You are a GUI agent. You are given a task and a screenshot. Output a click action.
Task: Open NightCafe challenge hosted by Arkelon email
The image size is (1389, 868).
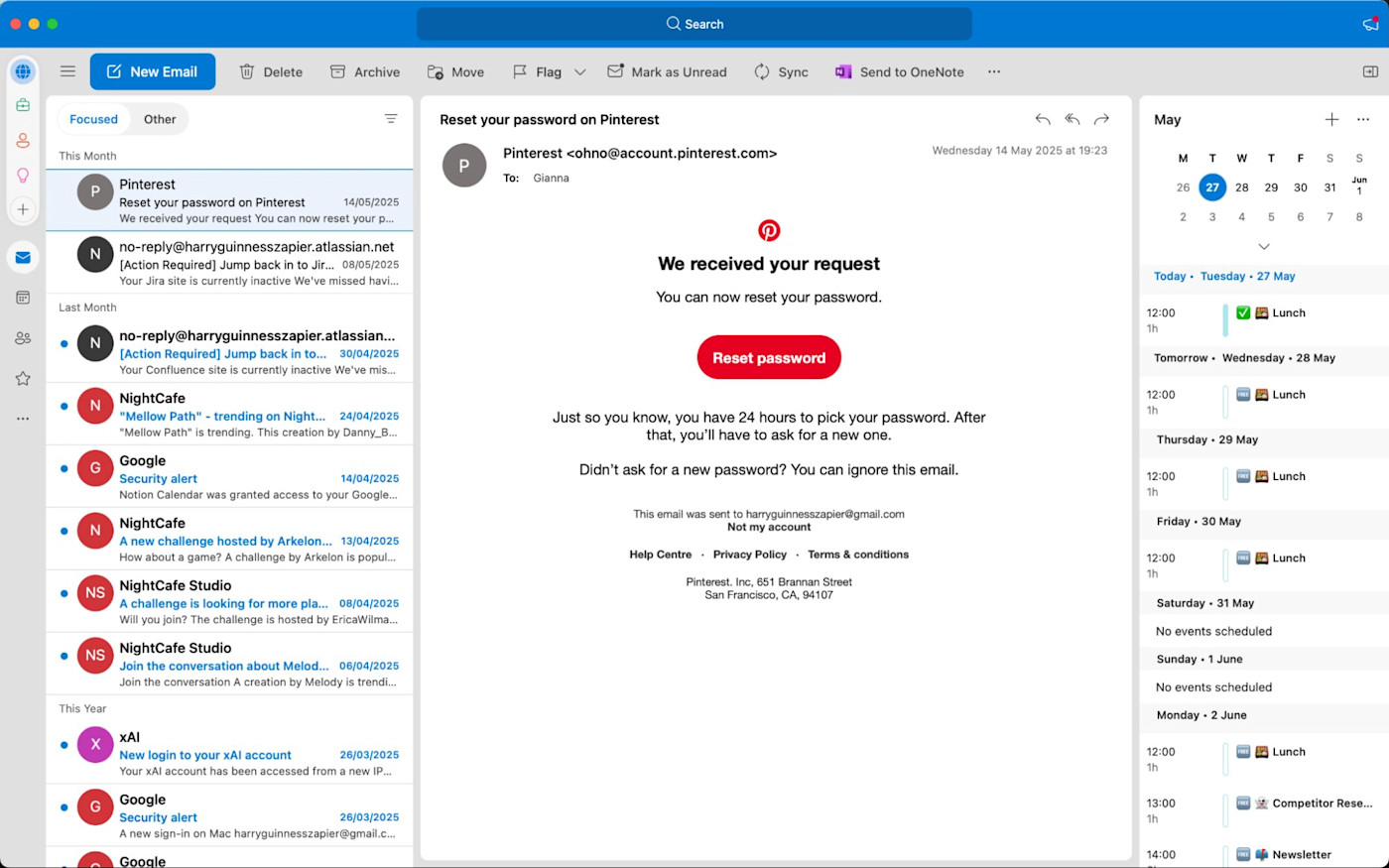pyautogui.click(x=229, y=540)
